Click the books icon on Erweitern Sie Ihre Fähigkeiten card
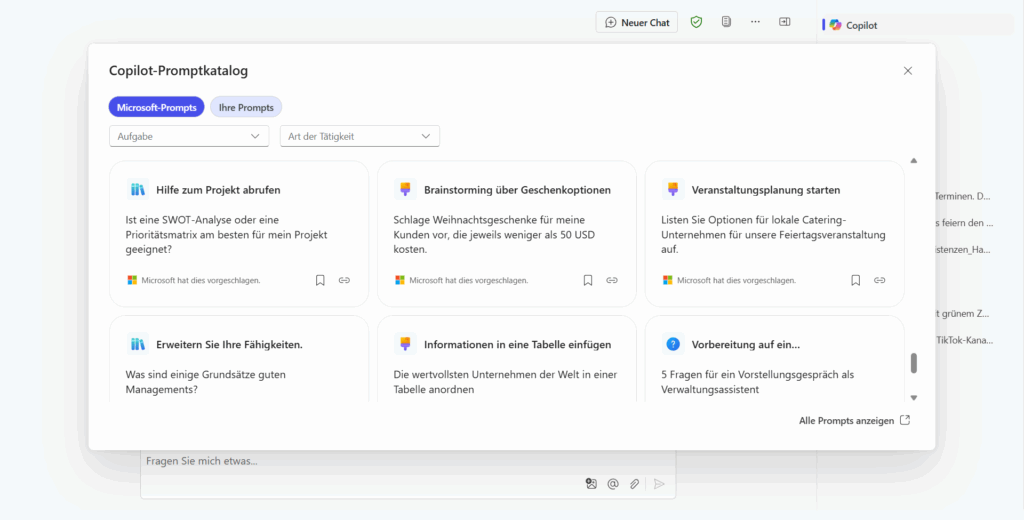 (137, 344)
